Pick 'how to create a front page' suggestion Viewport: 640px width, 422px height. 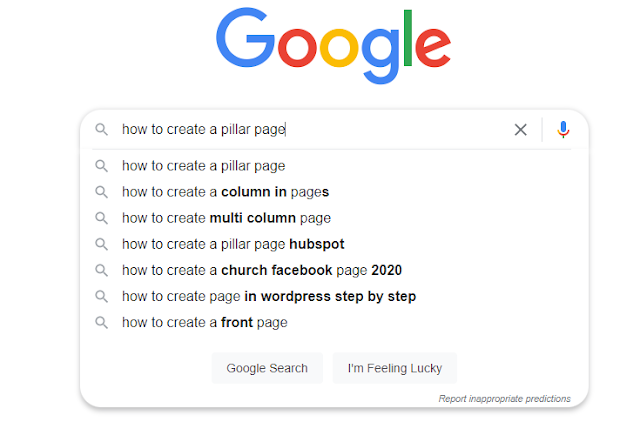(204, 322)
